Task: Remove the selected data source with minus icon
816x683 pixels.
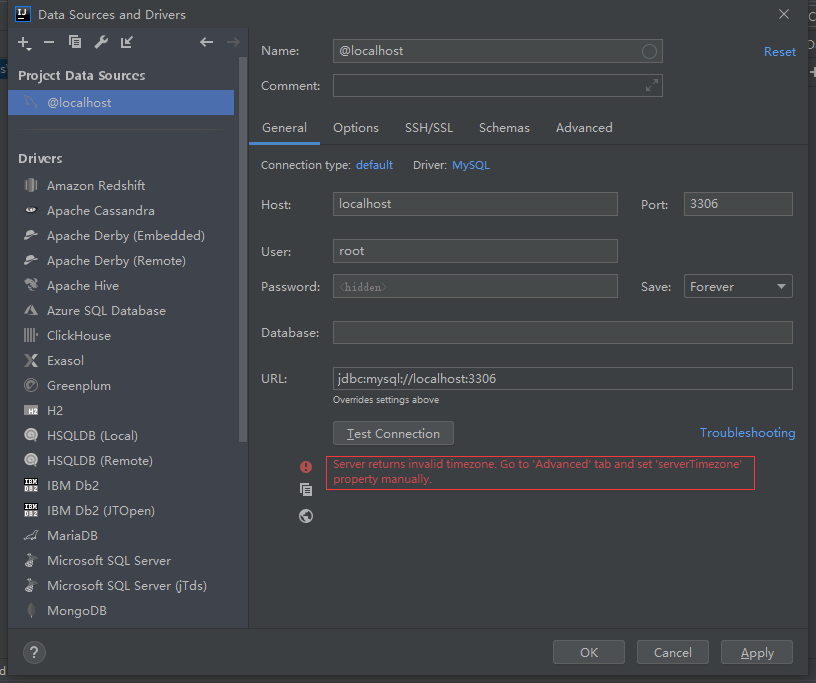Action: tap(49, 42)
